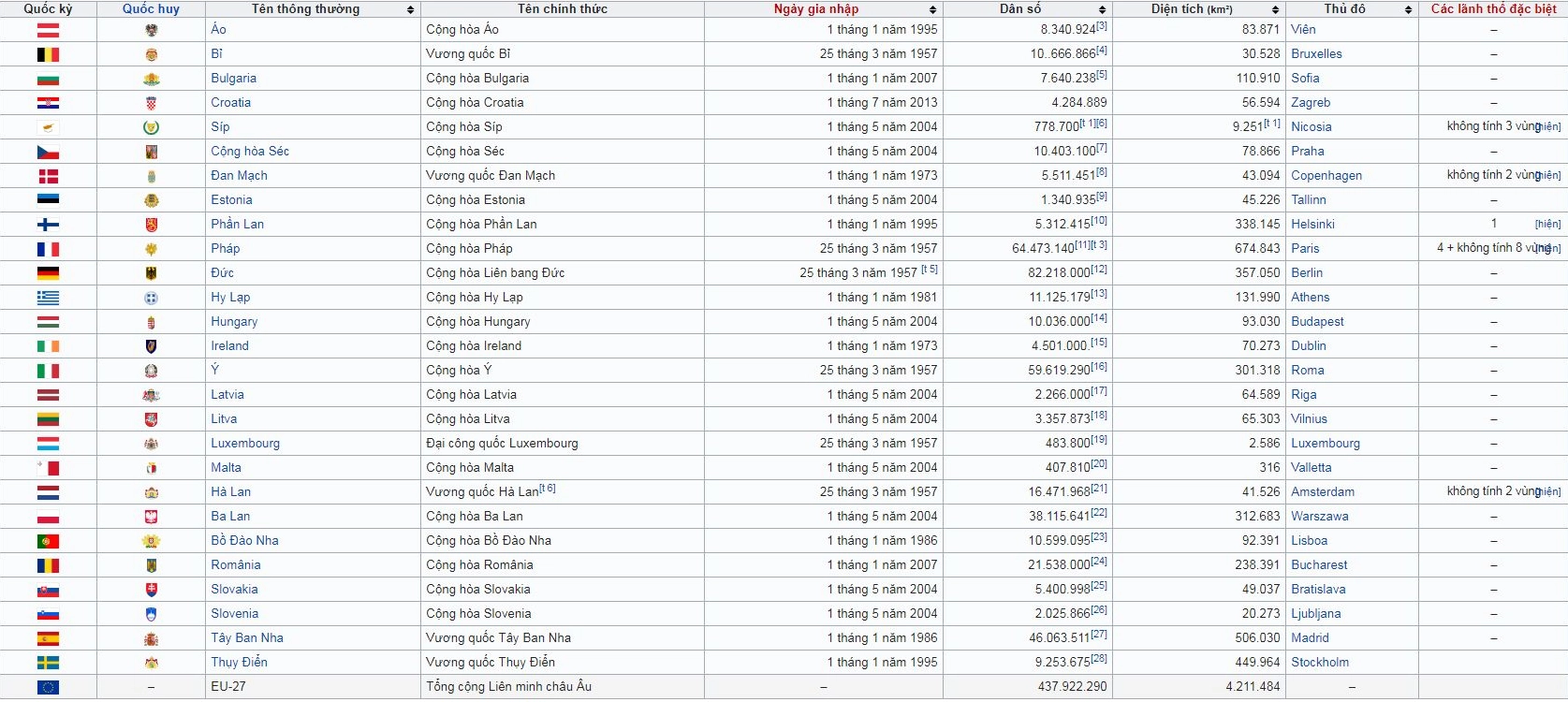
Task: Click the Sweden flag icon
Action: 48,663
